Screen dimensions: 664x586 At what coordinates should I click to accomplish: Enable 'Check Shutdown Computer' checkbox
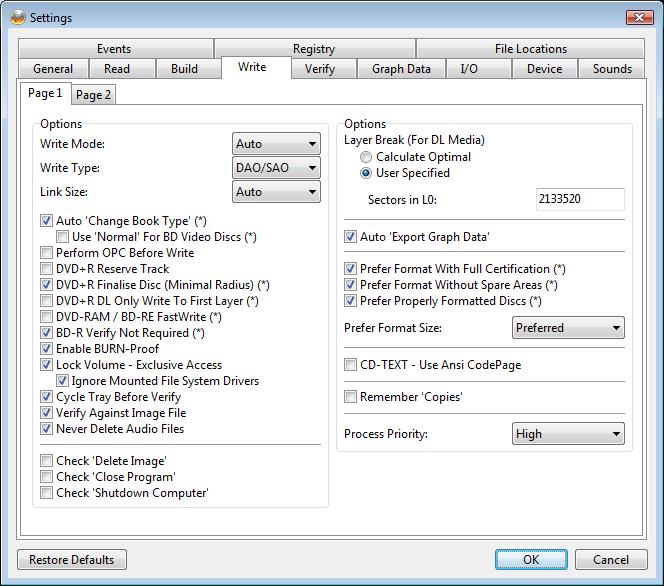47,493
